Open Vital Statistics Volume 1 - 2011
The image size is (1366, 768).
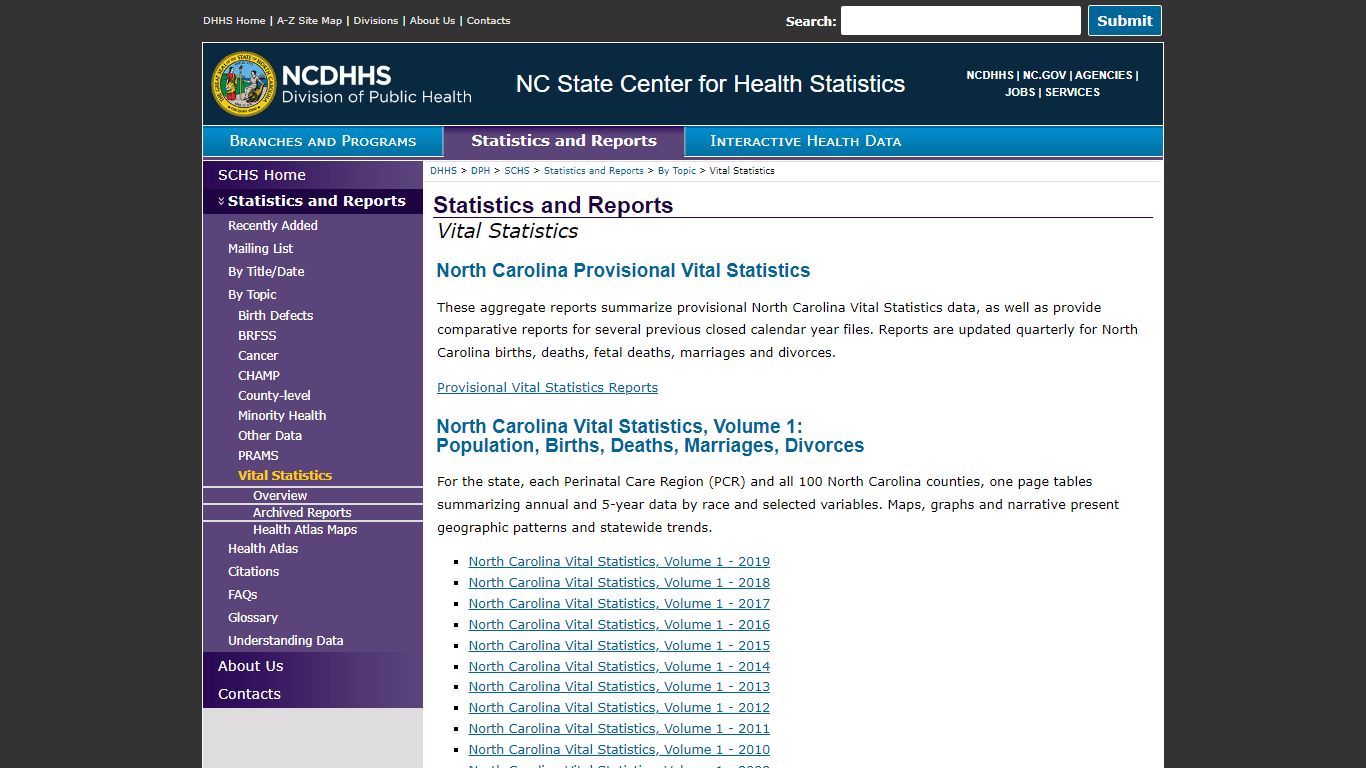(x=619, y=729)
